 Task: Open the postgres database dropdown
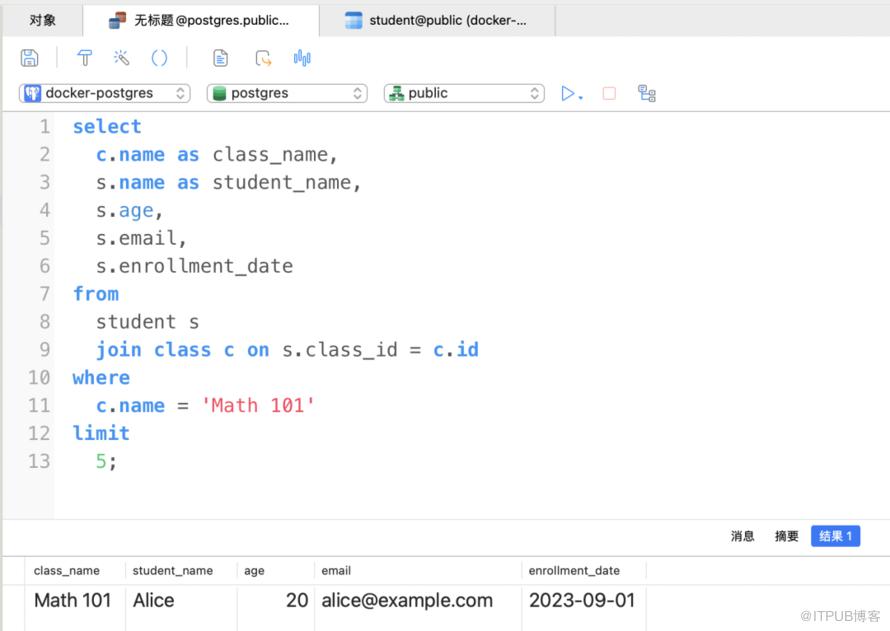coord(287,93)
